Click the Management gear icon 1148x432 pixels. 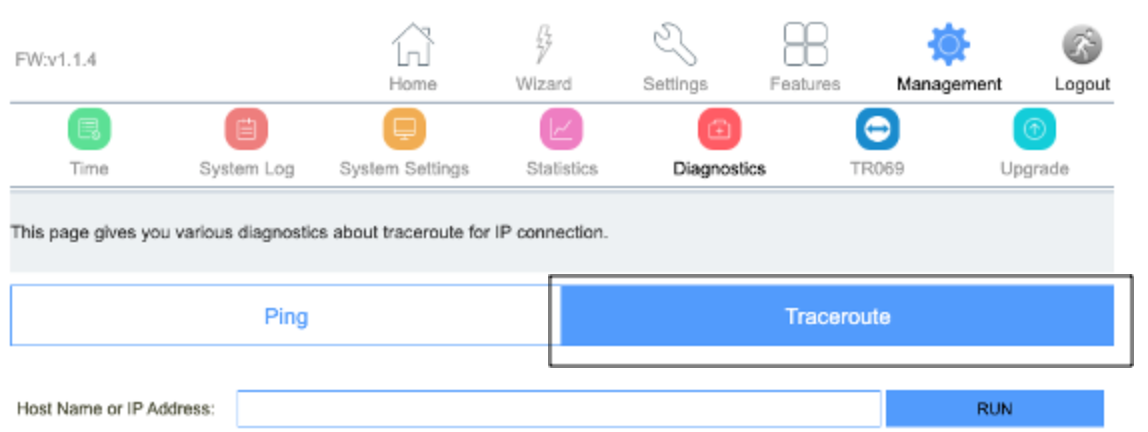[x=949, y=45]
